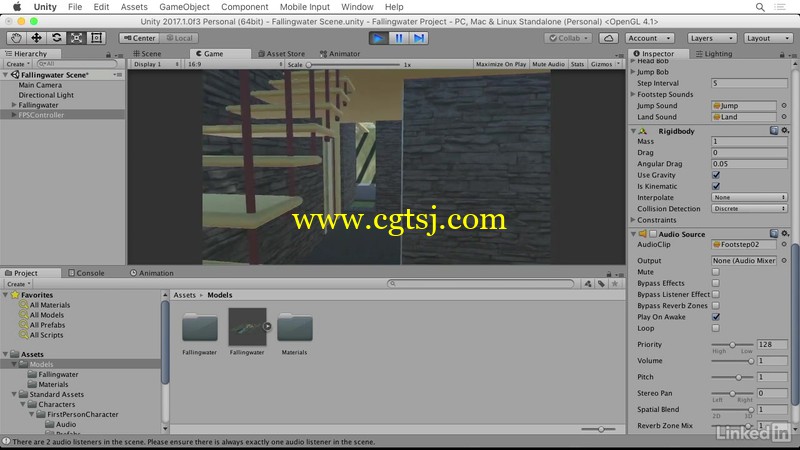Open Rigidbody component help book icon
This screenshot has width=800, height=450.
[x=774, y=131]
